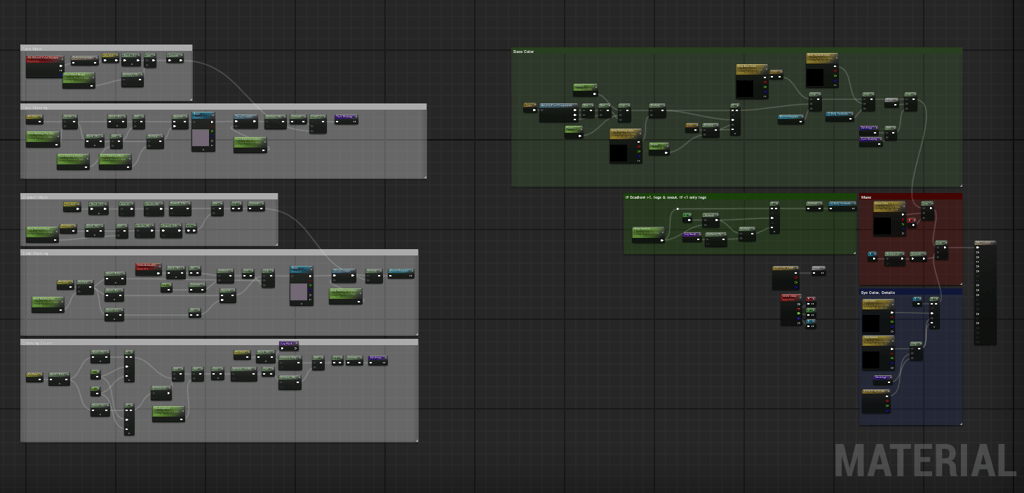Grab the Base Color comment box resize corner
Image resolution: width=1024 pixels, height=493 pixels.
coord(960,184)
